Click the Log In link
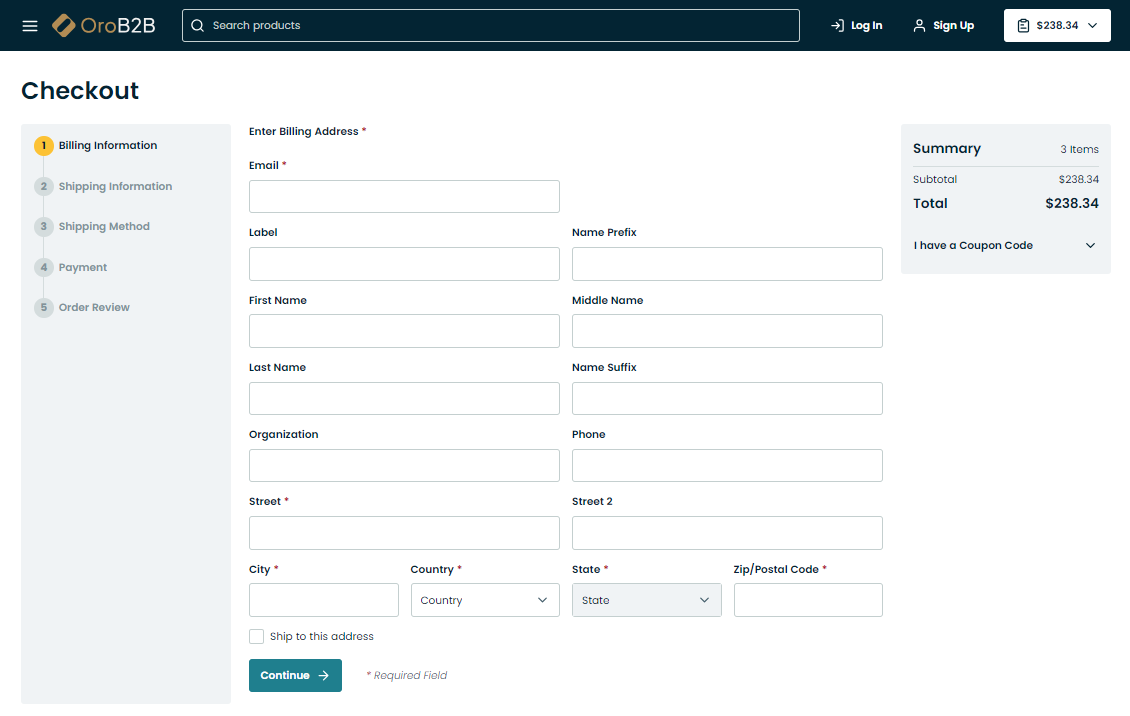The width and height of the screenshot is (1130, 716). click(x=856, y=25)
